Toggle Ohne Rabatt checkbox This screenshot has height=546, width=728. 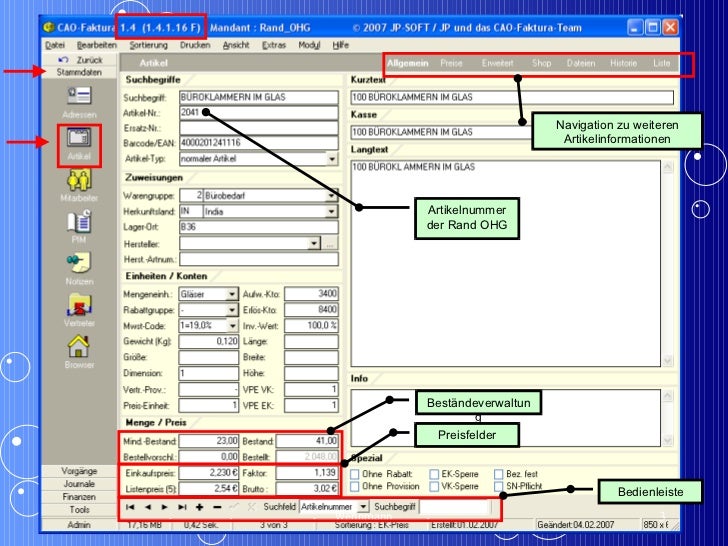click(x=355, y=474)
